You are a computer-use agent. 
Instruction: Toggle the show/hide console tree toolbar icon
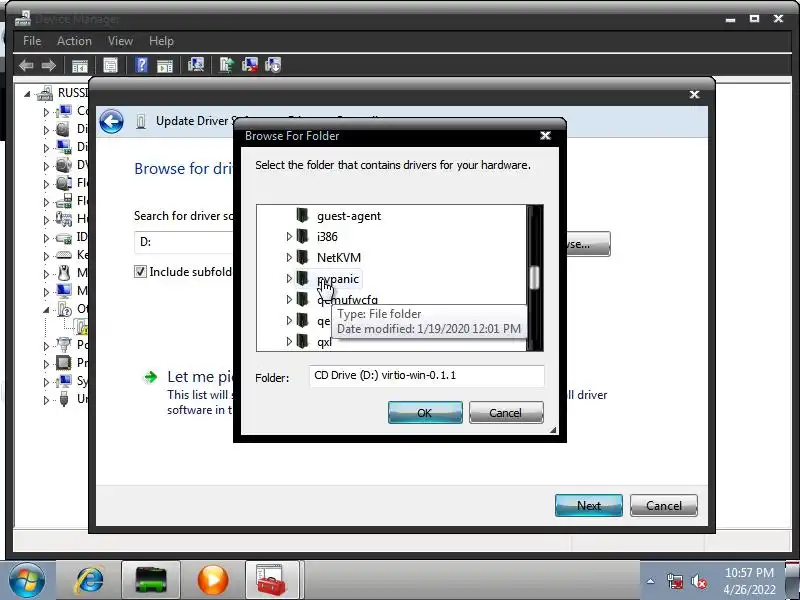coord(80,65)
